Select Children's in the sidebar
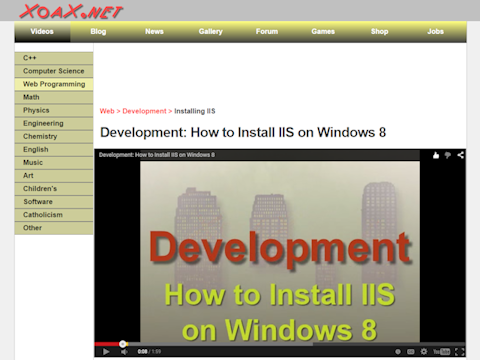The height and width of the screenshot is (360, 480). tap(54, 189)
